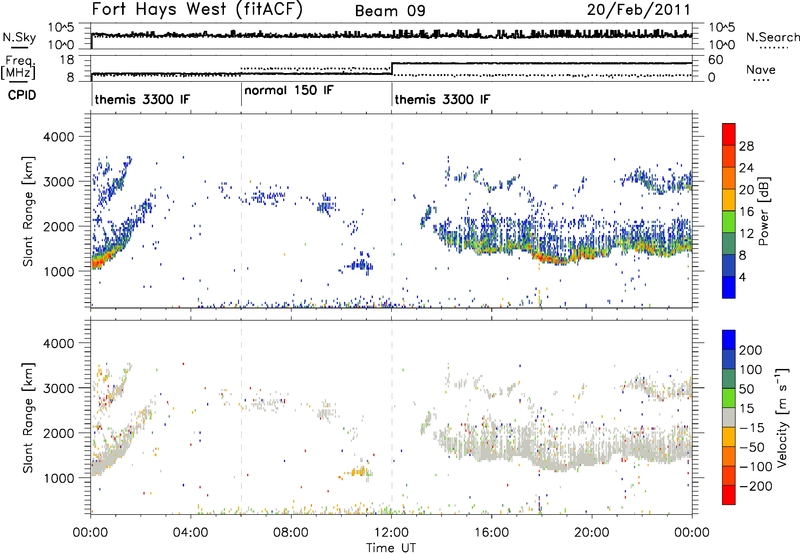Click the '12:00' time axis label

tap(391, 533)
